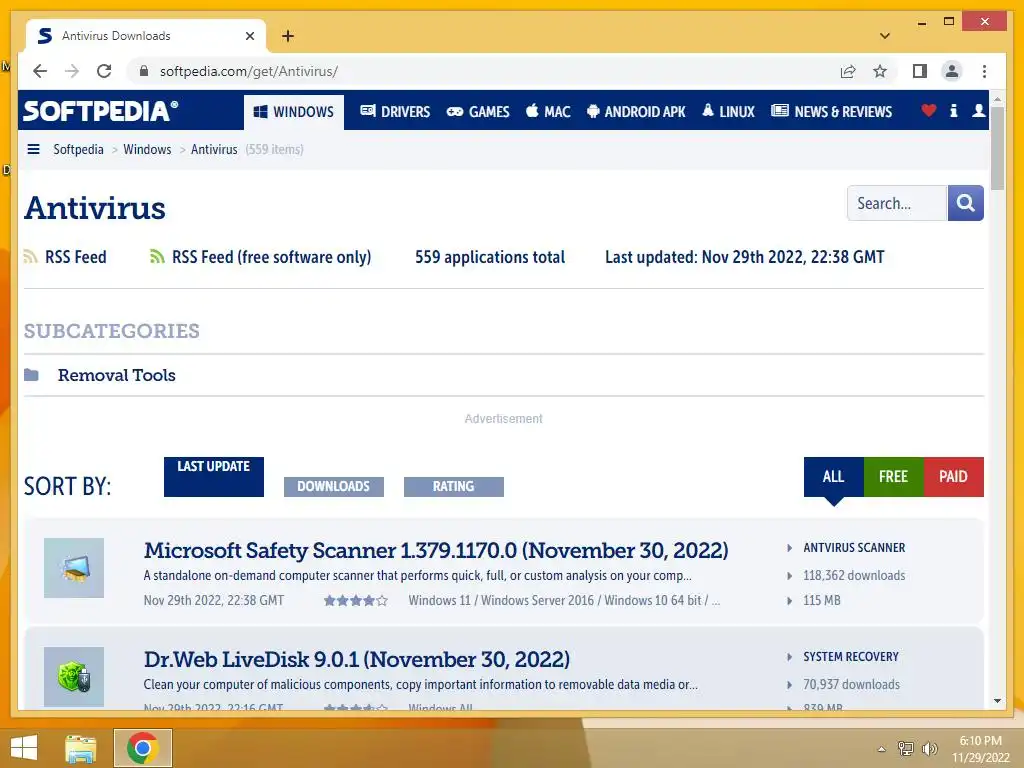This screenshot has height=768, width=1024.
Task: Click the user account icon in header
Action: tap(978, 110)
